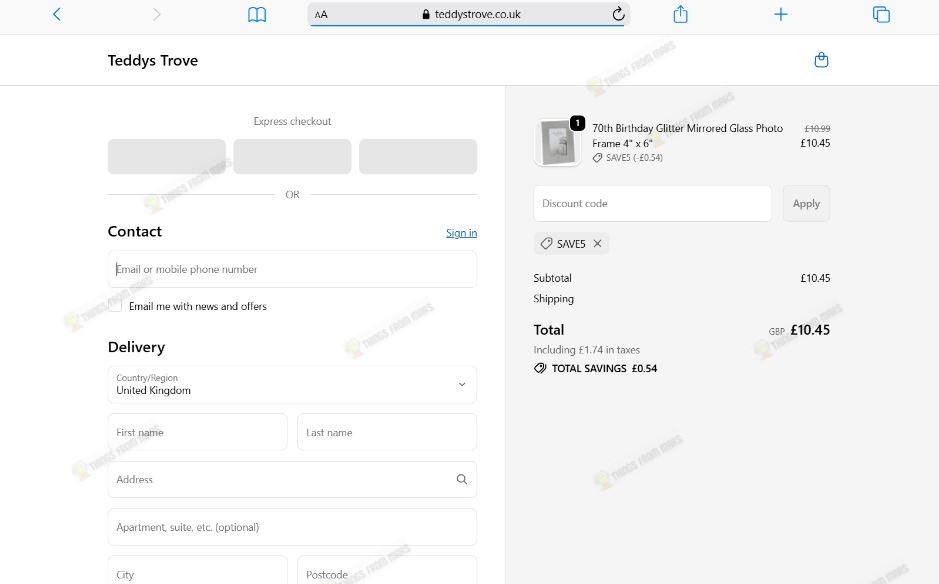The height and width of the screenshot is (584, 939).
Task: Tick Email me with news and offers
Action: 116,306
